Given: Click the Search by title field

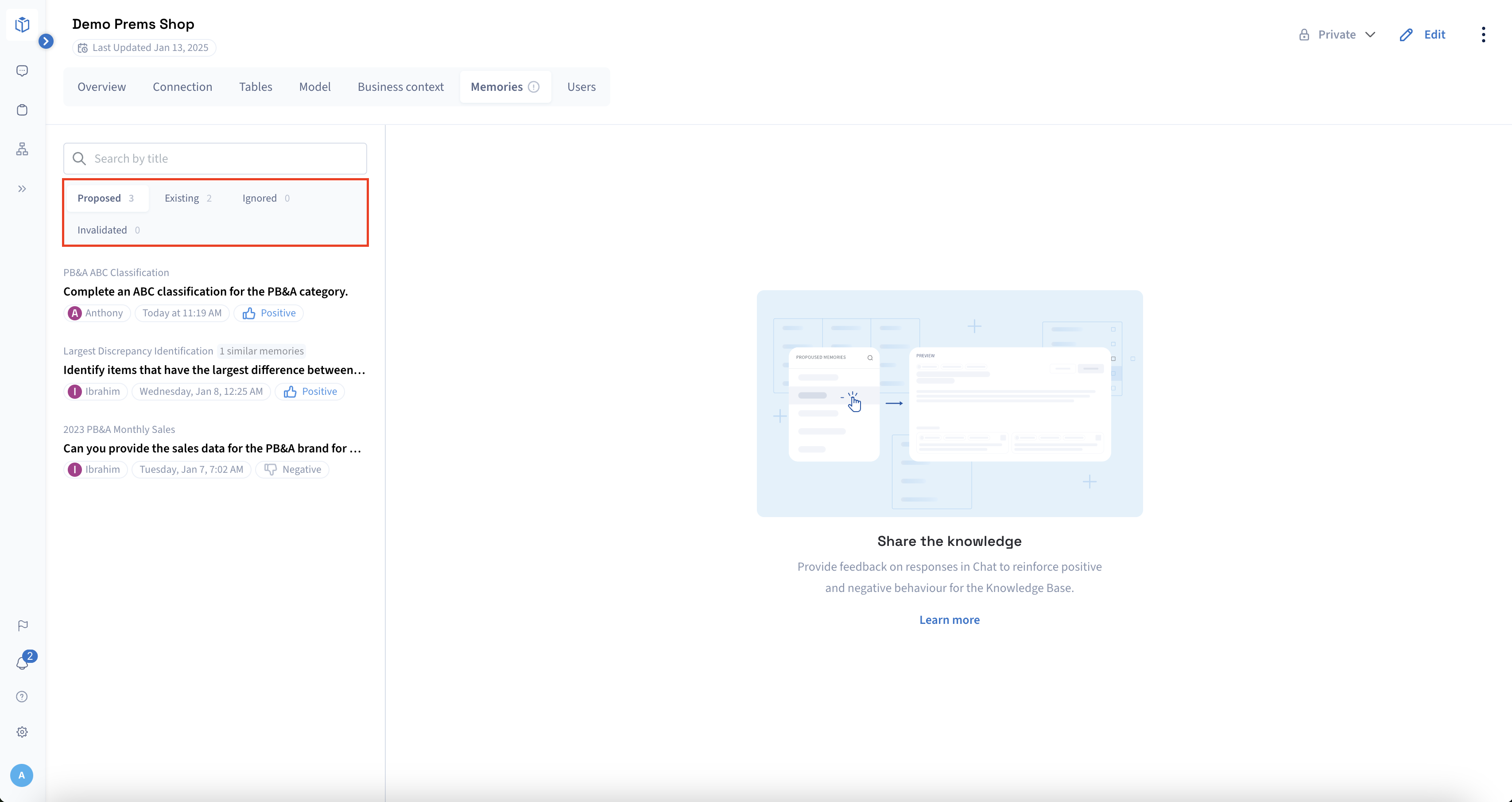Looking at the screenshot, I should pos(215,159).
